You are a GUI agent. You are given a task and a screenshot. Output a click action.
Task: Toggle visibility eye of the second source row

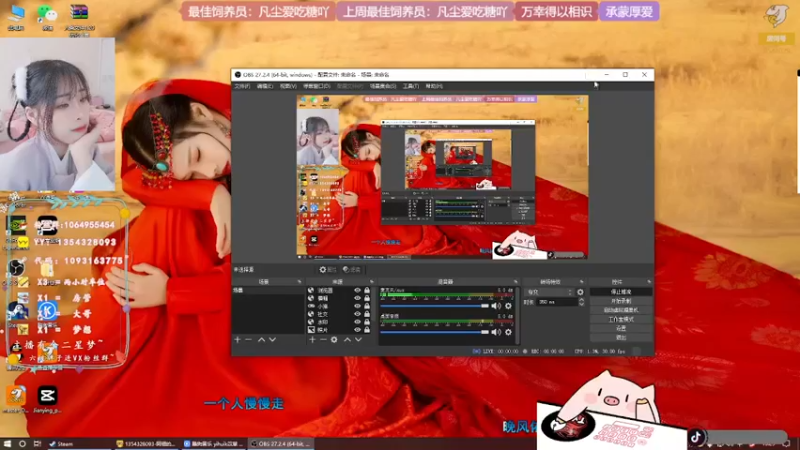[x=357, y=298]
